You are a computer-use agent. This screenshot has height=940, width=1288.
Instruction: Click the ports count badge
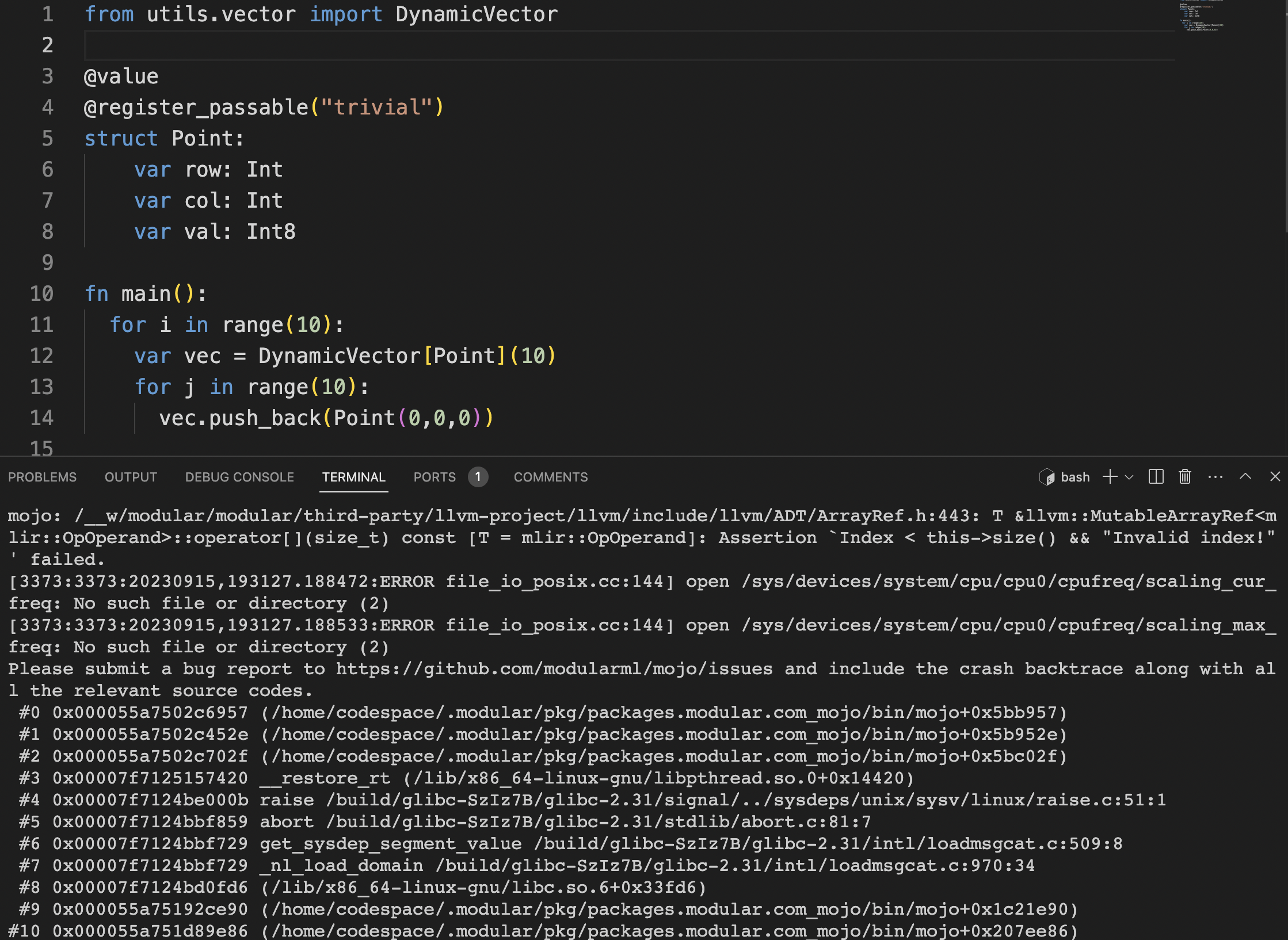(x=478, y=477)
